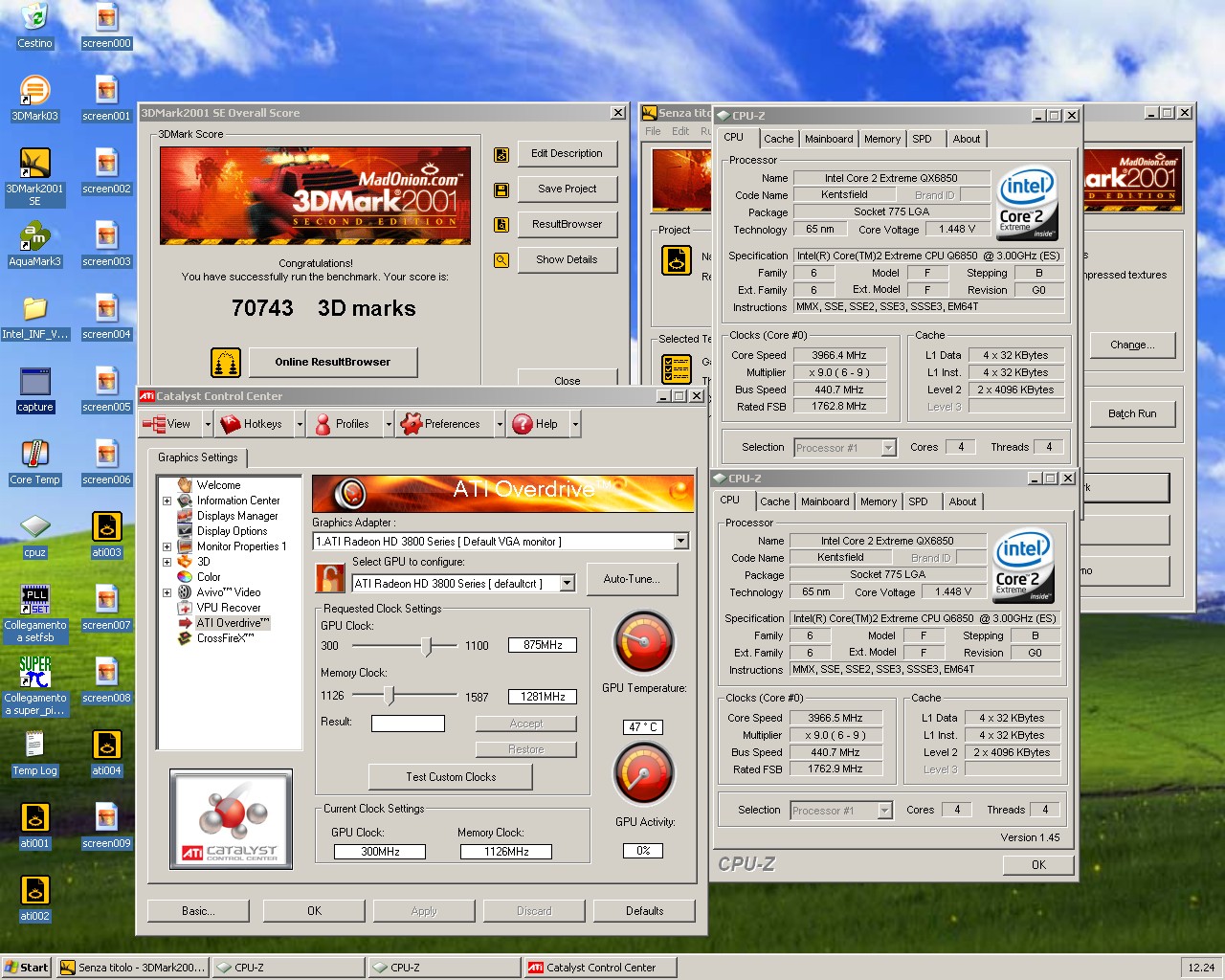Switch to Mainboard tab in upper CPU-Z

pos(829,139)
